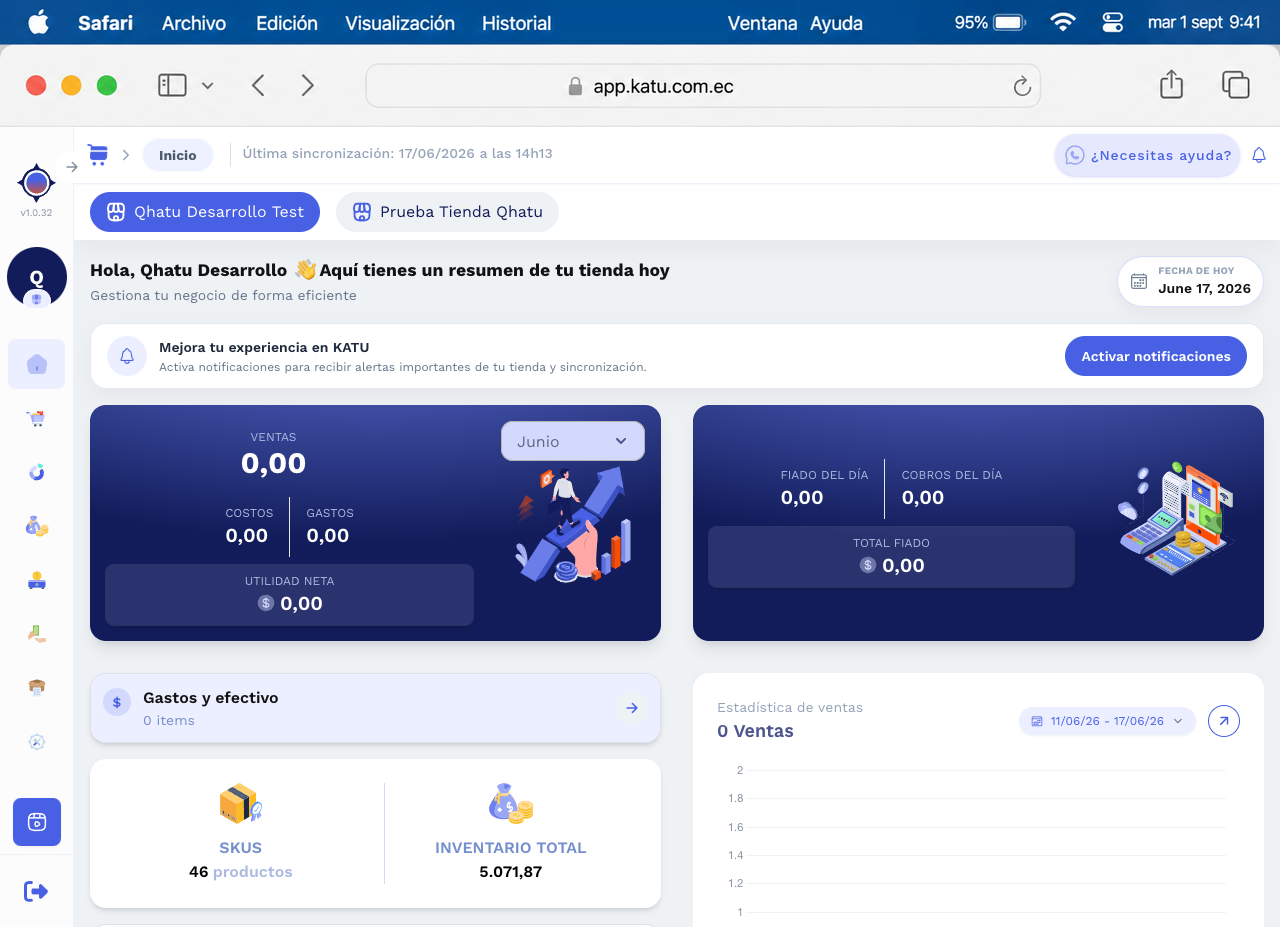The image size is (1280, 927).
Task: Open the shopping cart sidebar icon
Action: [x=37, y=419]
